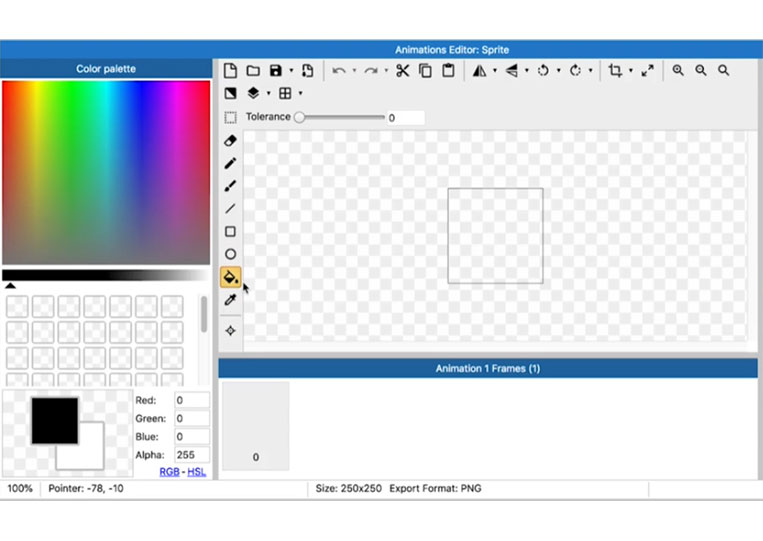The width and height of the screenshot is (763, 541).
Task: Select the Rectangle shape tool
Action: (x=230, y=232)
